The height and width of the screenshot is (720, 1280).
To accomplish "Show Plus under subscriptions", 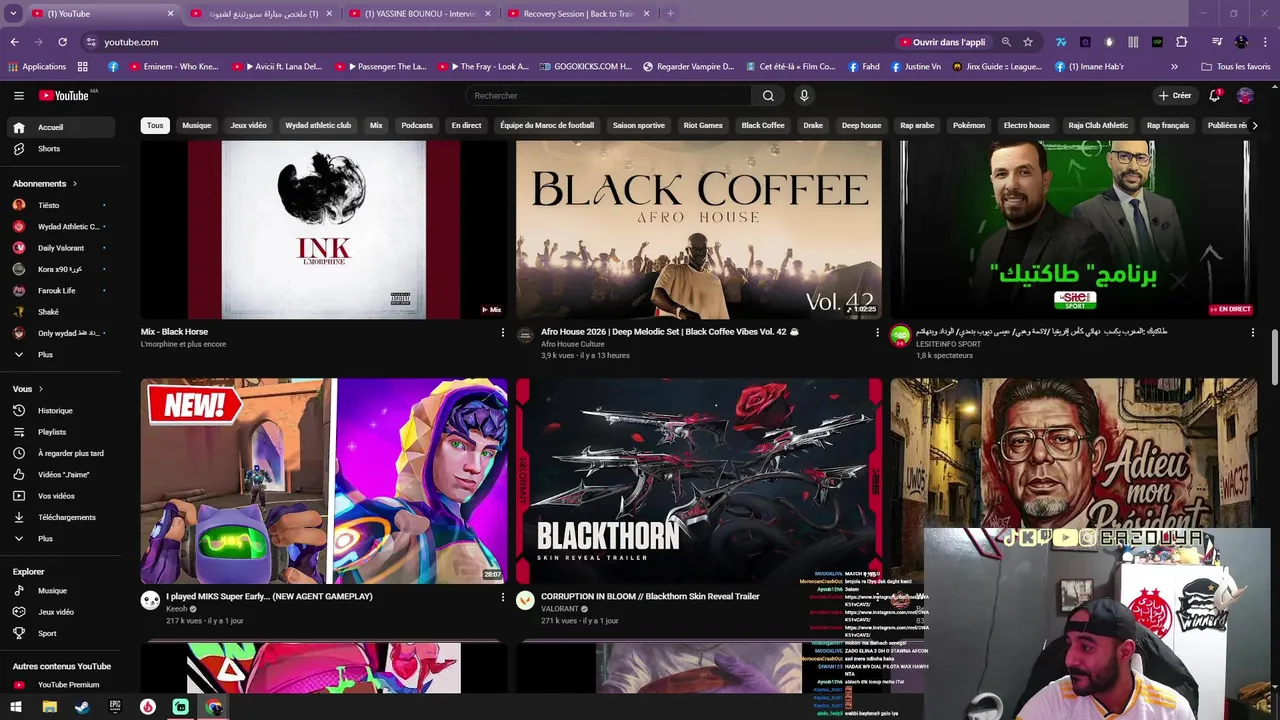I will 60,355.
